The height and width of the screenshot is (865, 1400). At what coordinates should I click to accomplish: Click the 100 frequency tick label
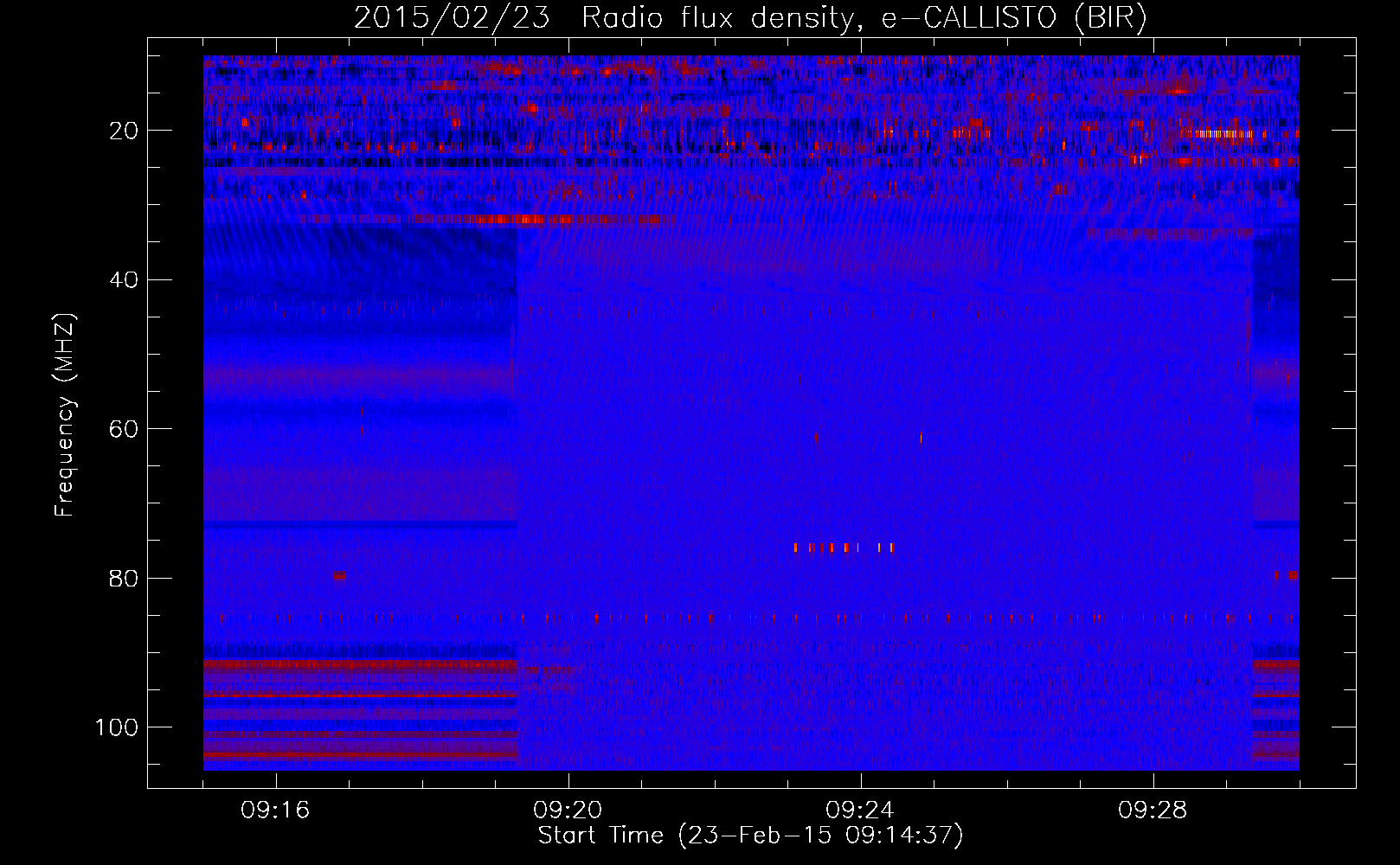click(x=117, y=727)
